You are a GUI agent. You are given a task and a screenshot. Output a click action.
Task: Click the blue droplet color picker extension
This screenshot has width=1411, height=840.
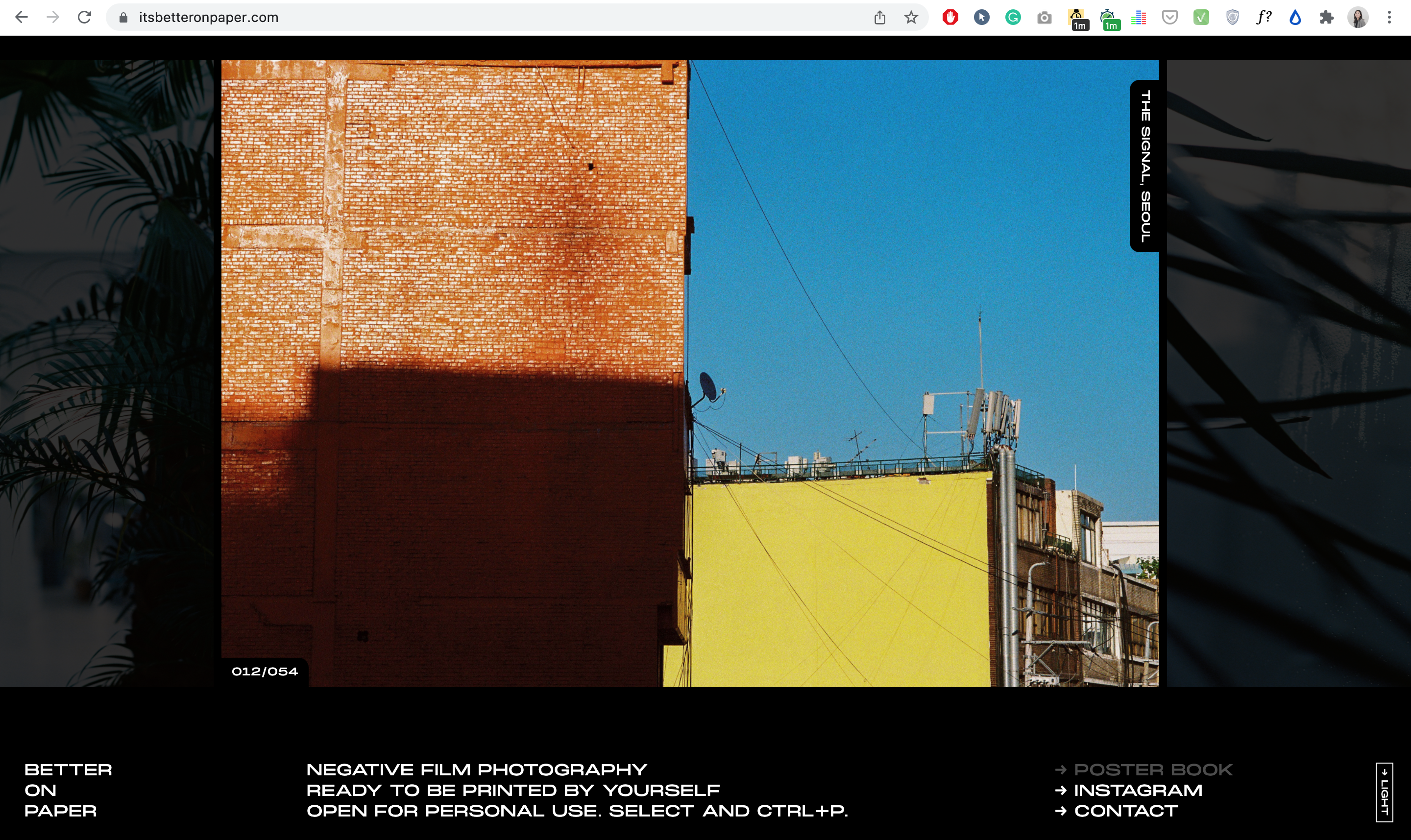point(1295,18)
